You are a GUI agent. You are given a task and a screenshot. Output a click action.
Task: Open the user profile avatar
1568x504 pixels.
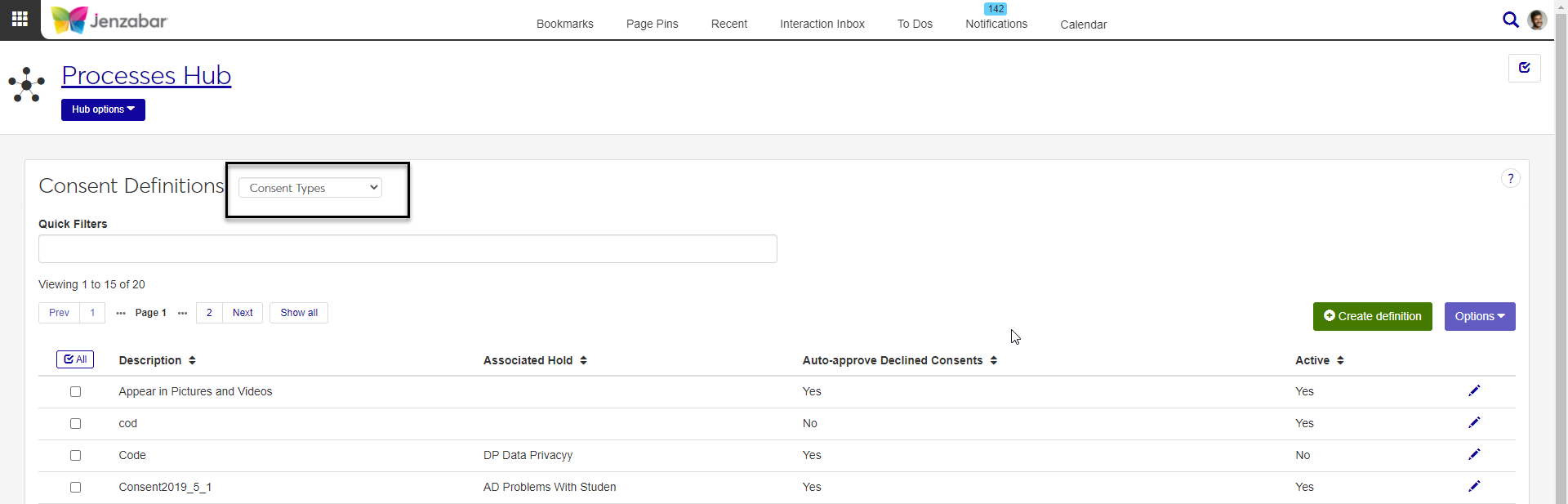coord(1536,20)
